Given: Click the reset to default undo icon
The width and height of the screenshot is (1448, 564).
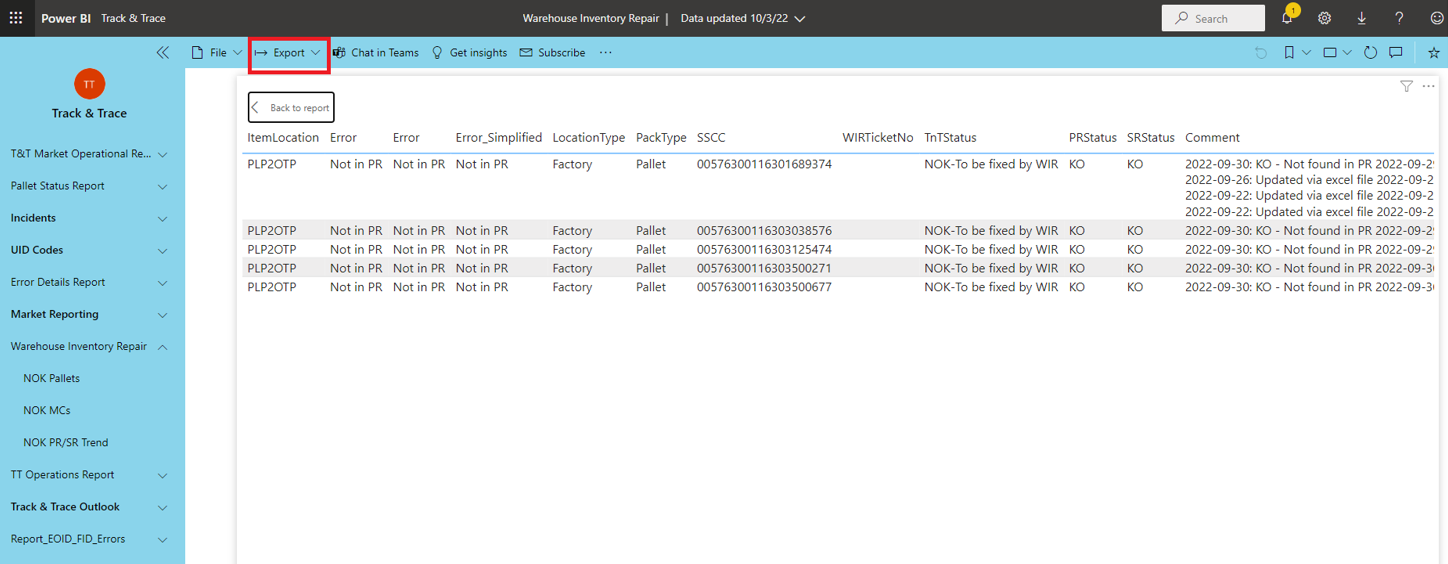Looking at the screenshot, I should pyautogui.click(x=1261, y=53).
